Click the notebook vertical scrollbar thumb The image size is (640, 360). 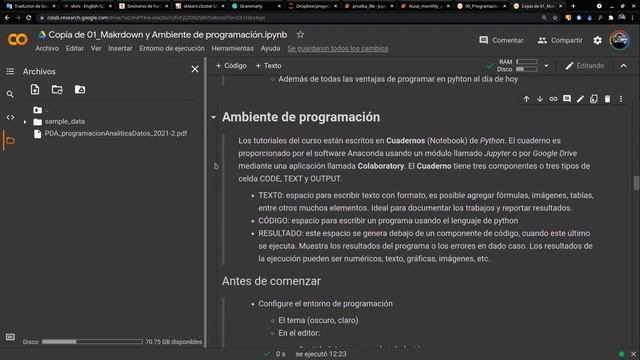click(x=636, y=183)
